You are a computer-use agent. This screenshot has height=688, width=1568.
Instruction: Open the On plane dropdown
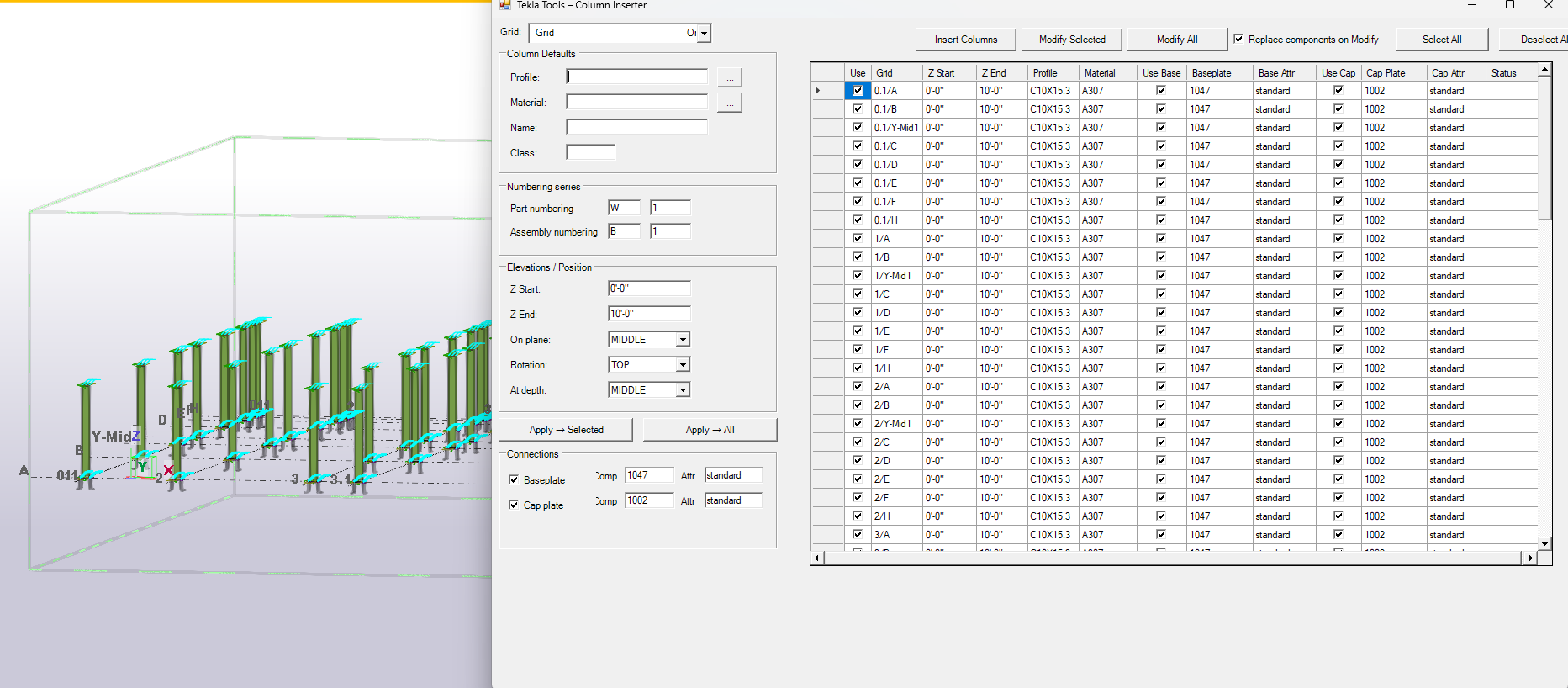[683, 340]
